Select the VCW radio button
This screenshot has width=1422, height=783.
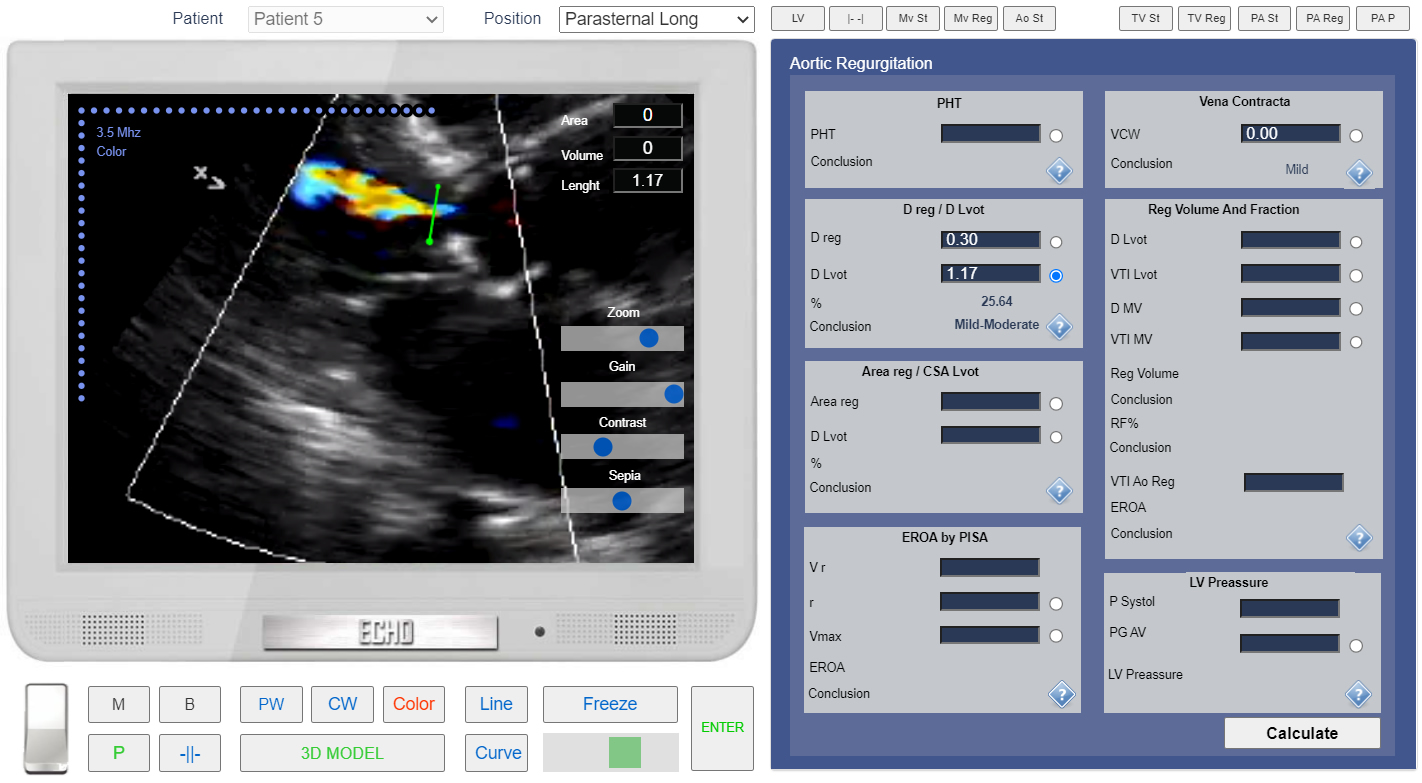[x=1356, y=134]
